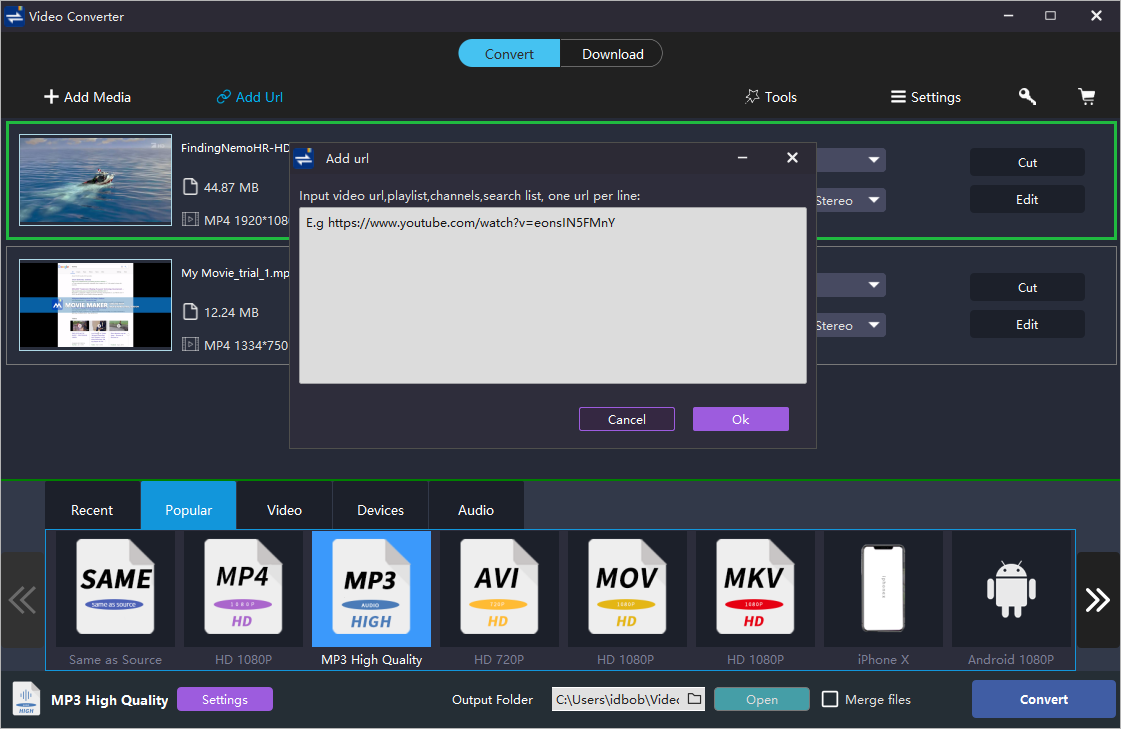Expand FindingNemo Stereo audio dropdown
Viewport: 1121px width, 729px height.
click(x=874, y=200)
